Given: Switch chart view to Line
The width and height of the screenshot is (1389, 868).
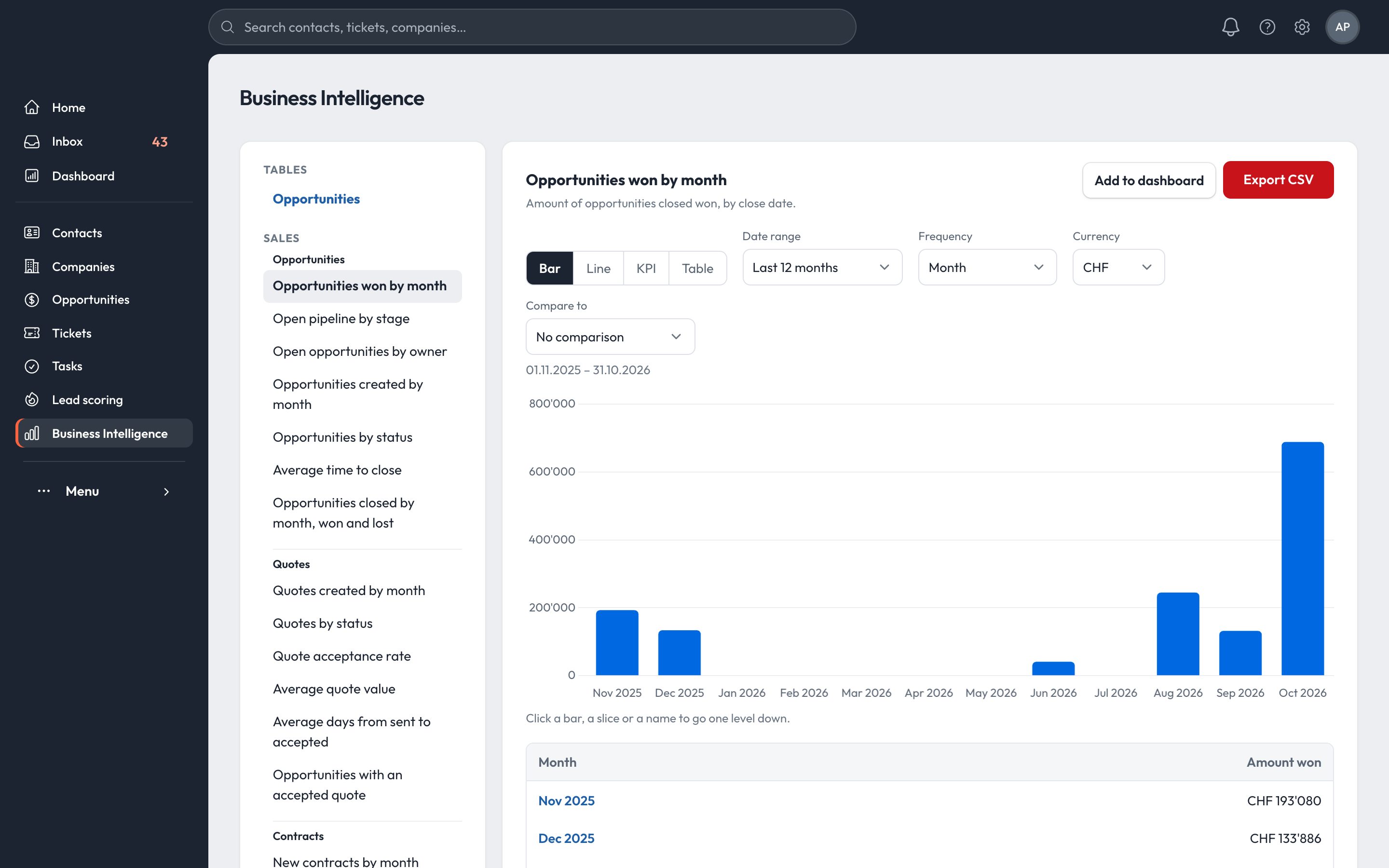Looking at the screenshot, I should click(598, 268).
